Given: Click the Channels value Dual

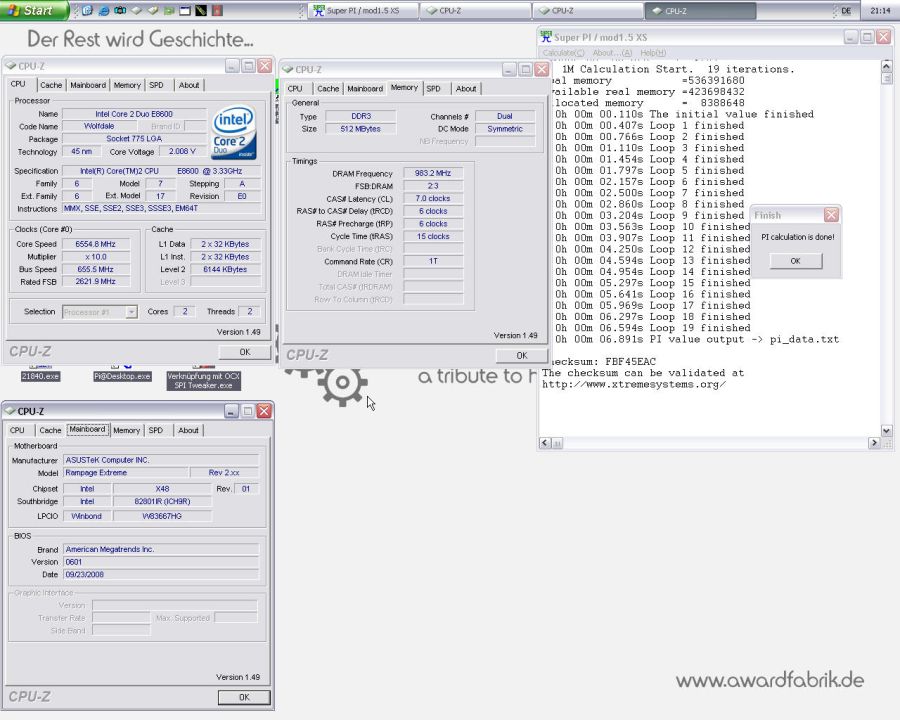Looking at the screenshot, I should point(505,116).
